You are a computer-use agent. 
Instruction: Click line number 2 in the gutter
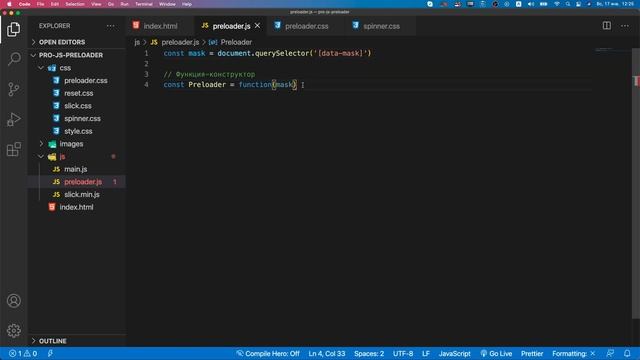point(146,64)
